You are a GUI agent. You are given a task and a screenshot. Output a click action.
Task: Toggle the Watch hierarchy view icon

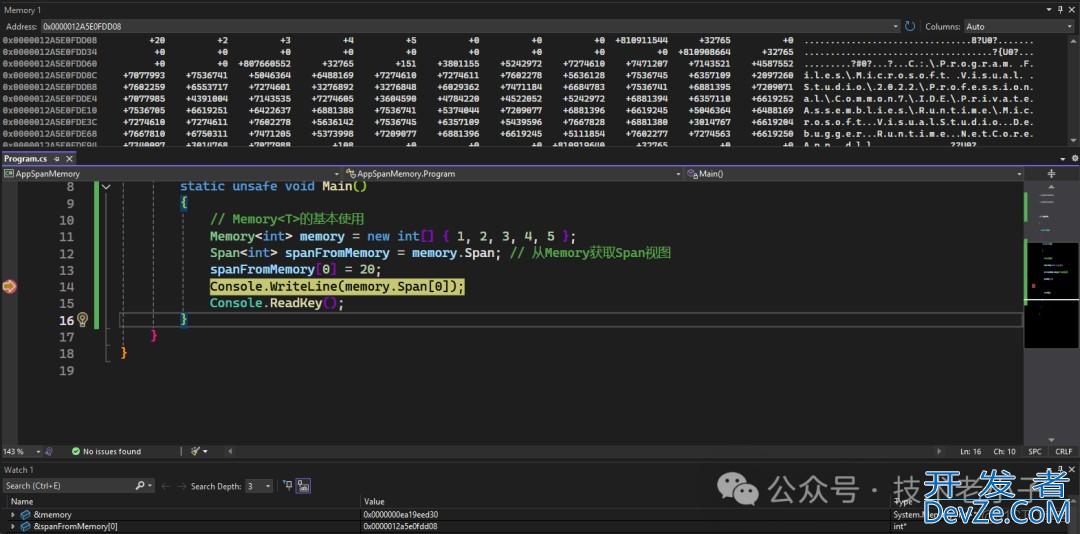click(x=304, y=486)
